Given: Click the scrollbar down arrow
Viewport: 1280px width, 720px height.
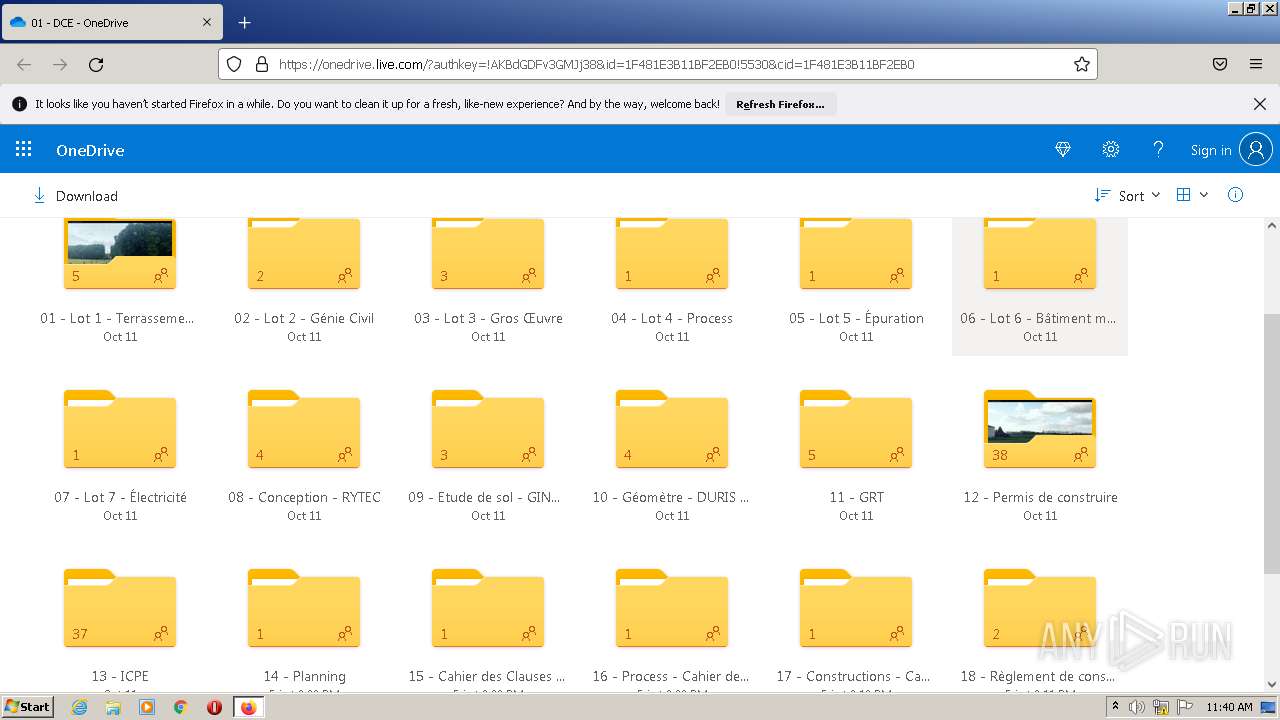Looking at the screenshot, I should [x=1271, y=684].
